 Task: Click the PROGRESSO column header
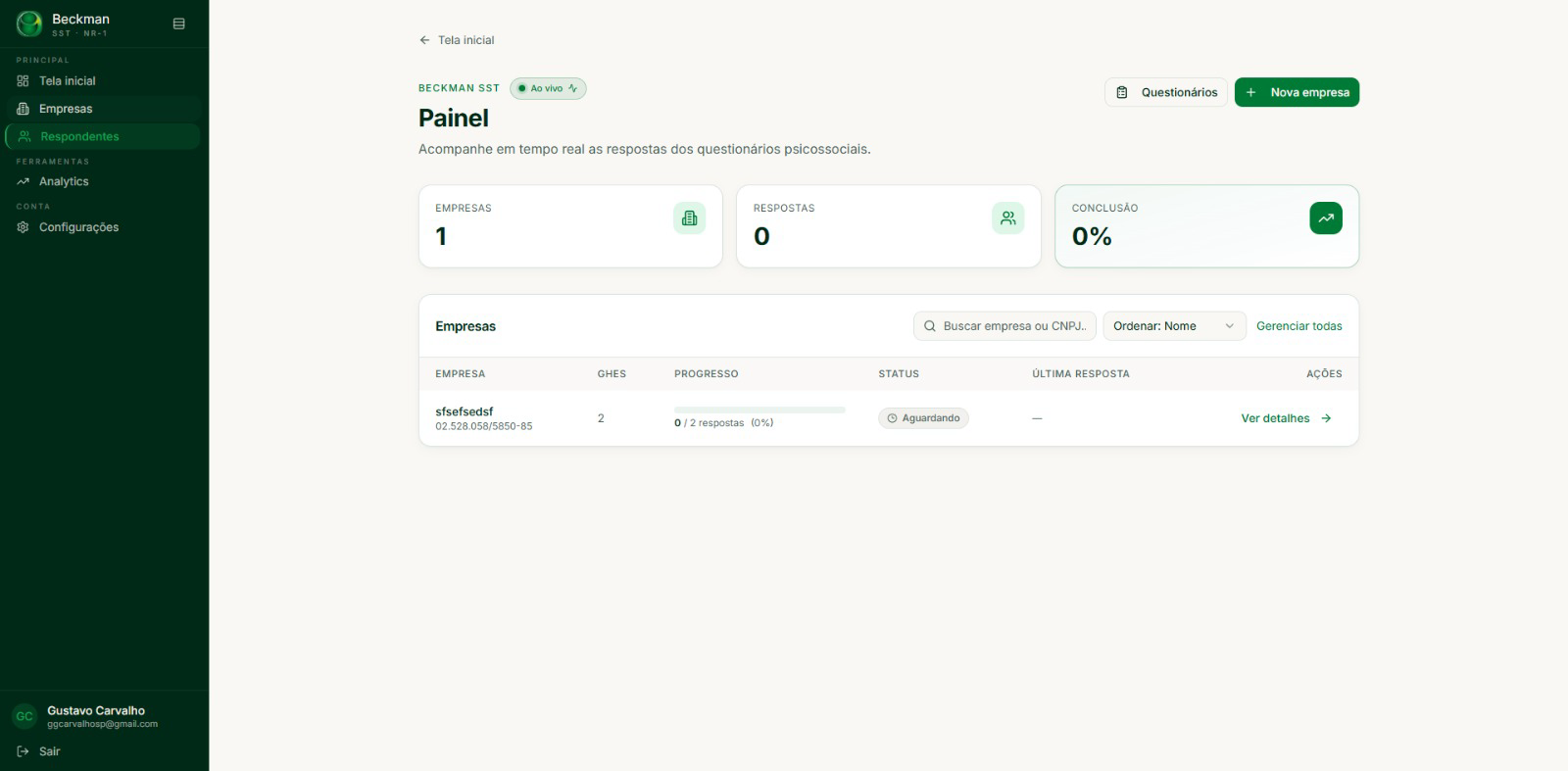click(707, 374)
